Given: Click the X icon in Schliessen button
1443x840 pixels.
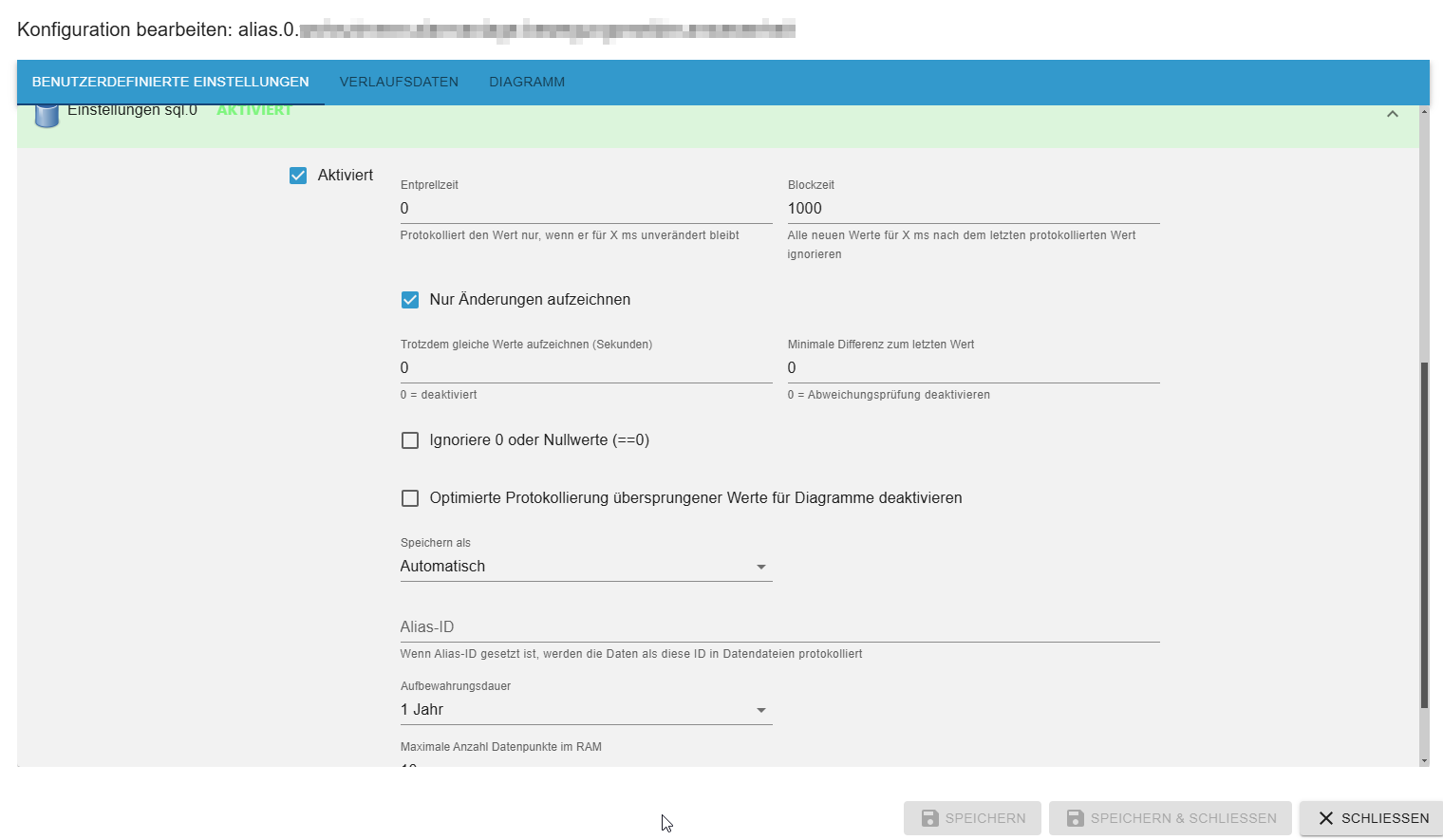Looking at the screenshot, I should point(1326,818).
